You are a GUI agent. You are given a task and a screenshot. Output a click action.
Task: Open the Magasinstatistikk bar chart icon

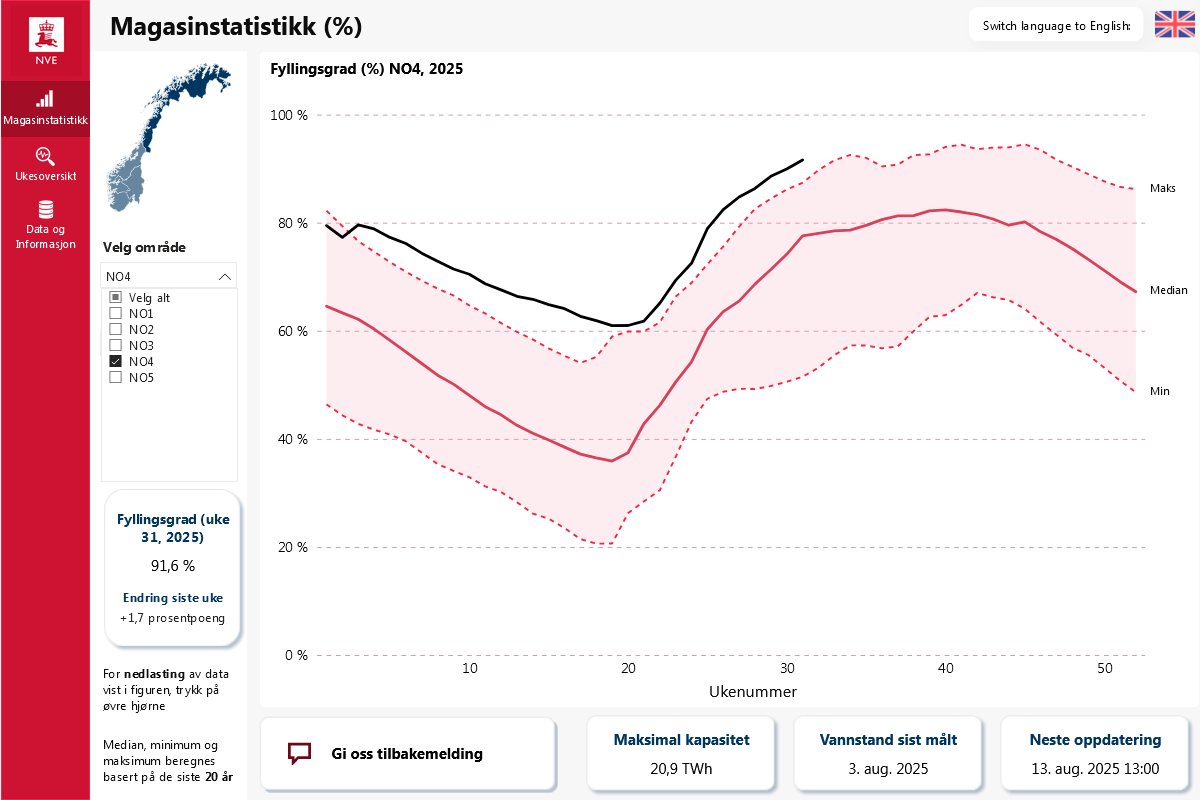point(45,99)
